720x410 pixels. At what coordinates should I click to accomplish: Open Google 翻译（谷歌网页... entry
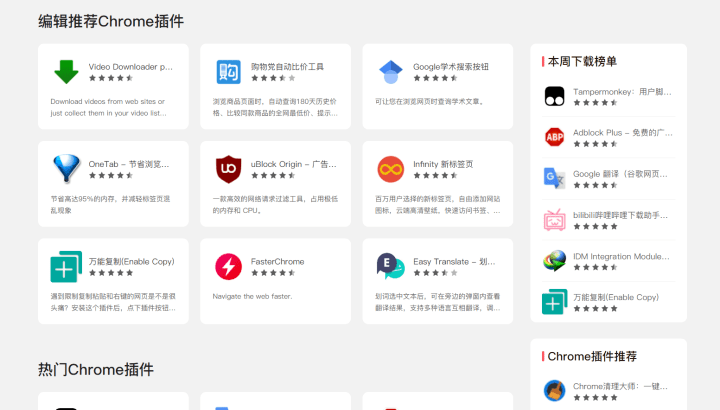click(620, 174)
